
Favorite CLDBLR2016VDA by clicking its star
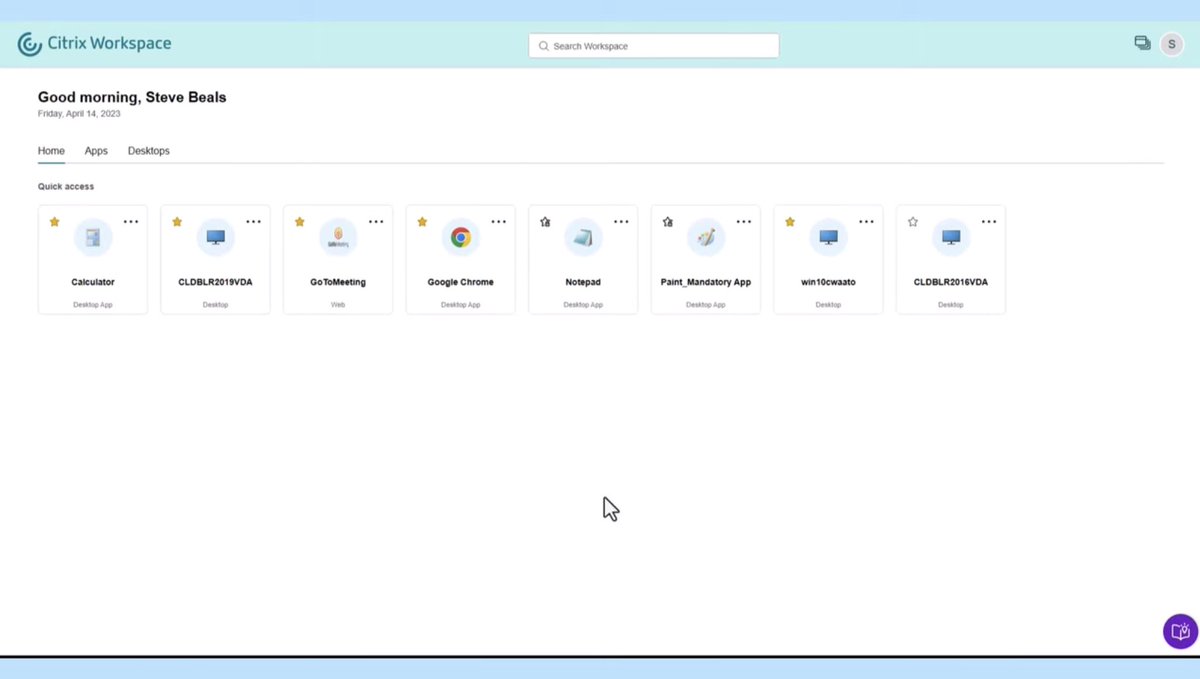[912, 221]
